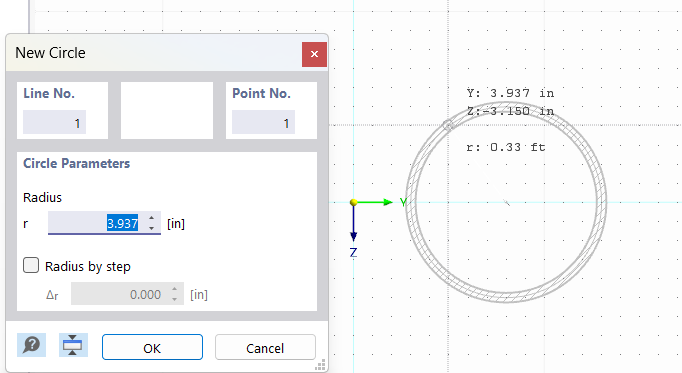Click the radius r input field
This screenshot has width=682, height=373.
coord(104,223)
